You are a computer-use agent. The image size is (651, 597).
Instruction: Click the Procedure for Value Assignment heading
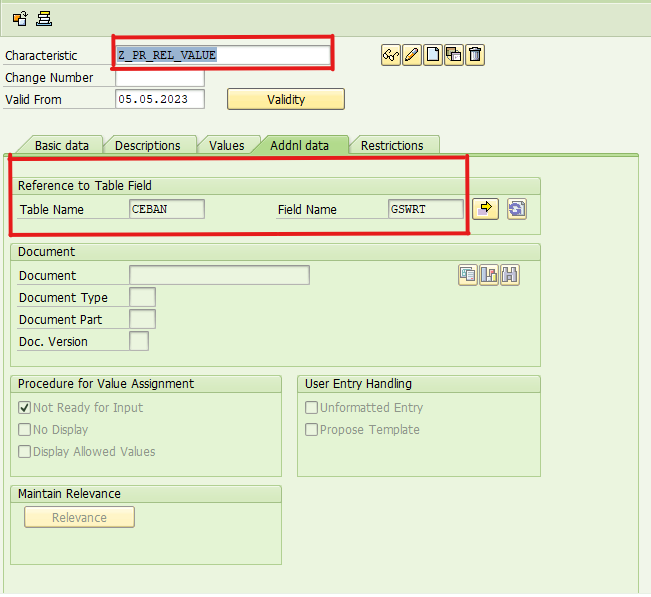coord(106,384)
